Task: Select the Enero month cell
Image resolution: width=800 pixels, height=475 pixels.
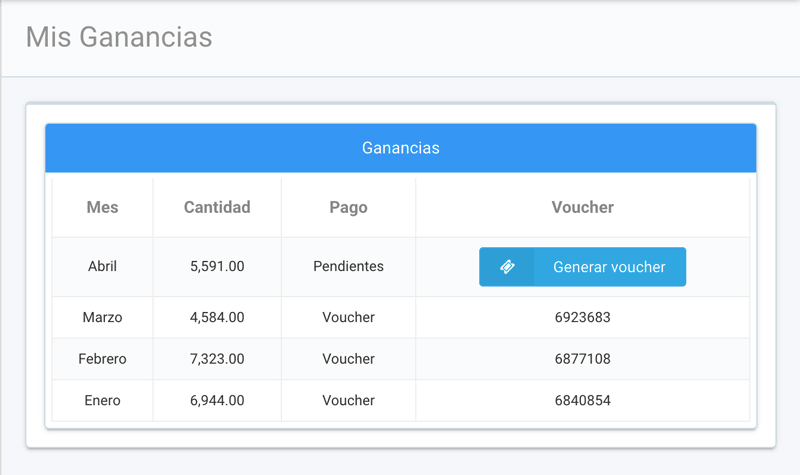Action: 103,401
